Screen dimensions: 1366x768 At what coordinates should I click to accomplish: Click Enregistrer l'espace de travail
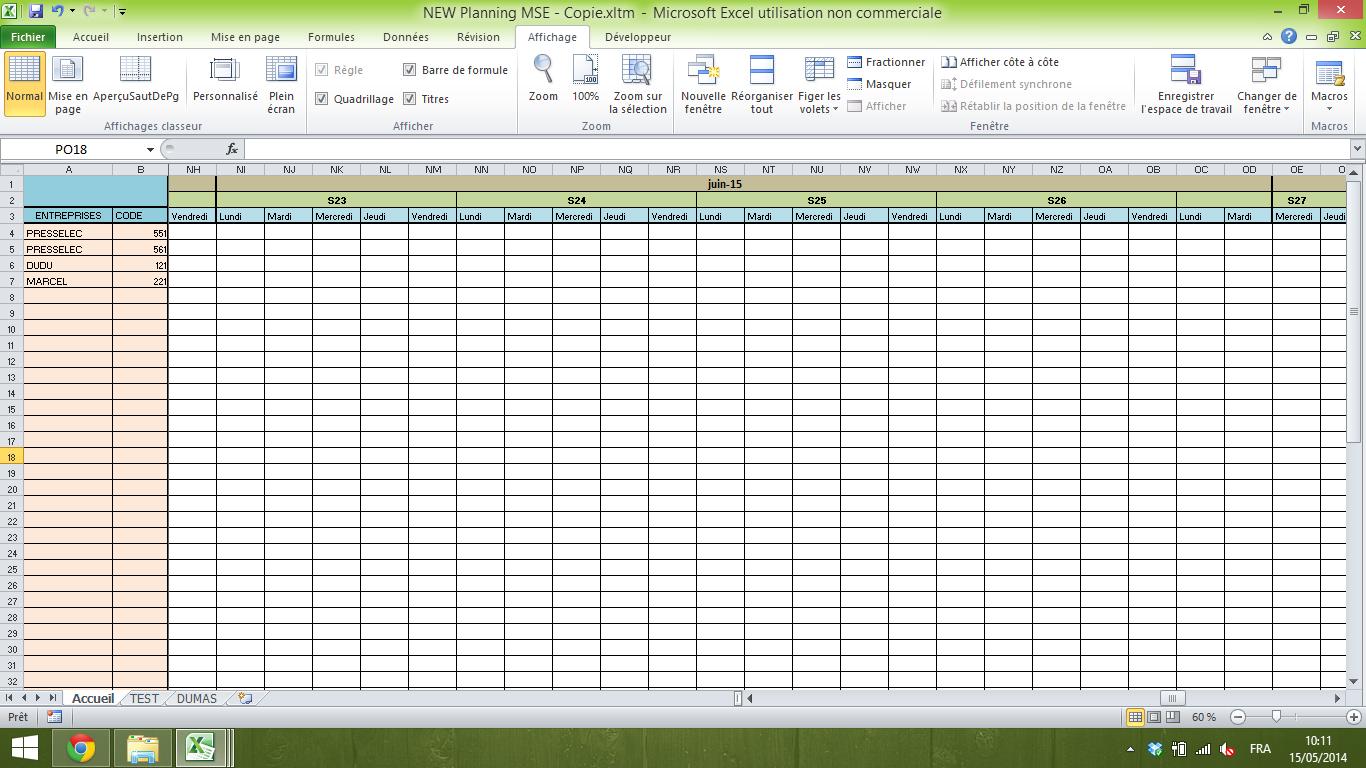click(x=1186, y=85)
